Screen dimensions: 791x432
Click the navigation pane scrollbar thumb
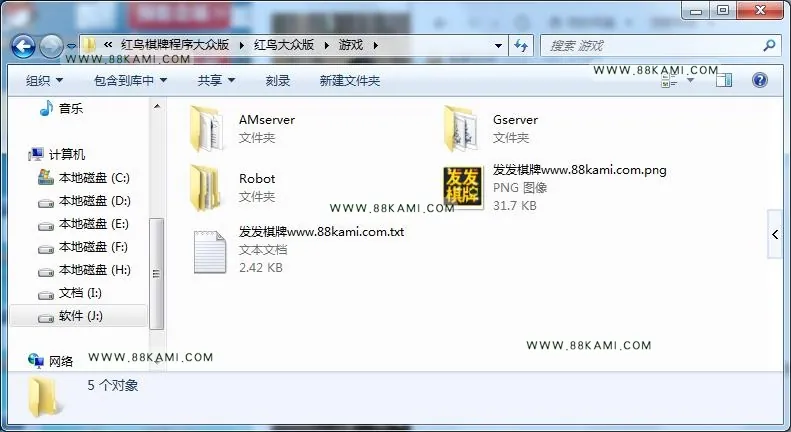[x=156, y=273]
